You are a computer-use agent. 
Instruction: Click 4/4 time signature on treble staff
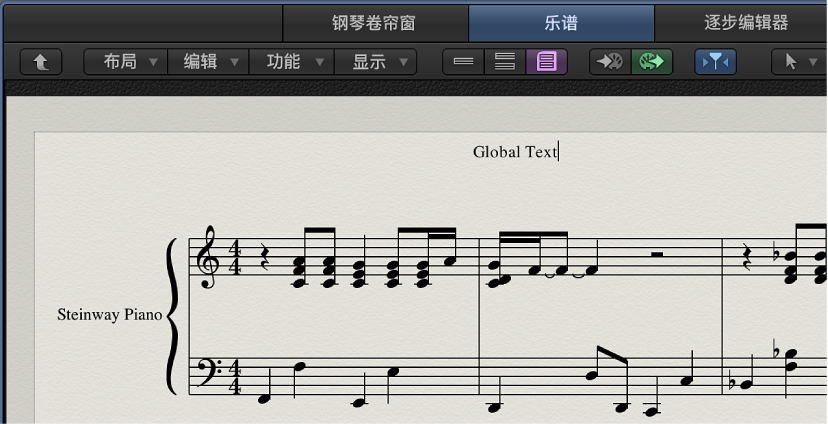coord(234,257)
